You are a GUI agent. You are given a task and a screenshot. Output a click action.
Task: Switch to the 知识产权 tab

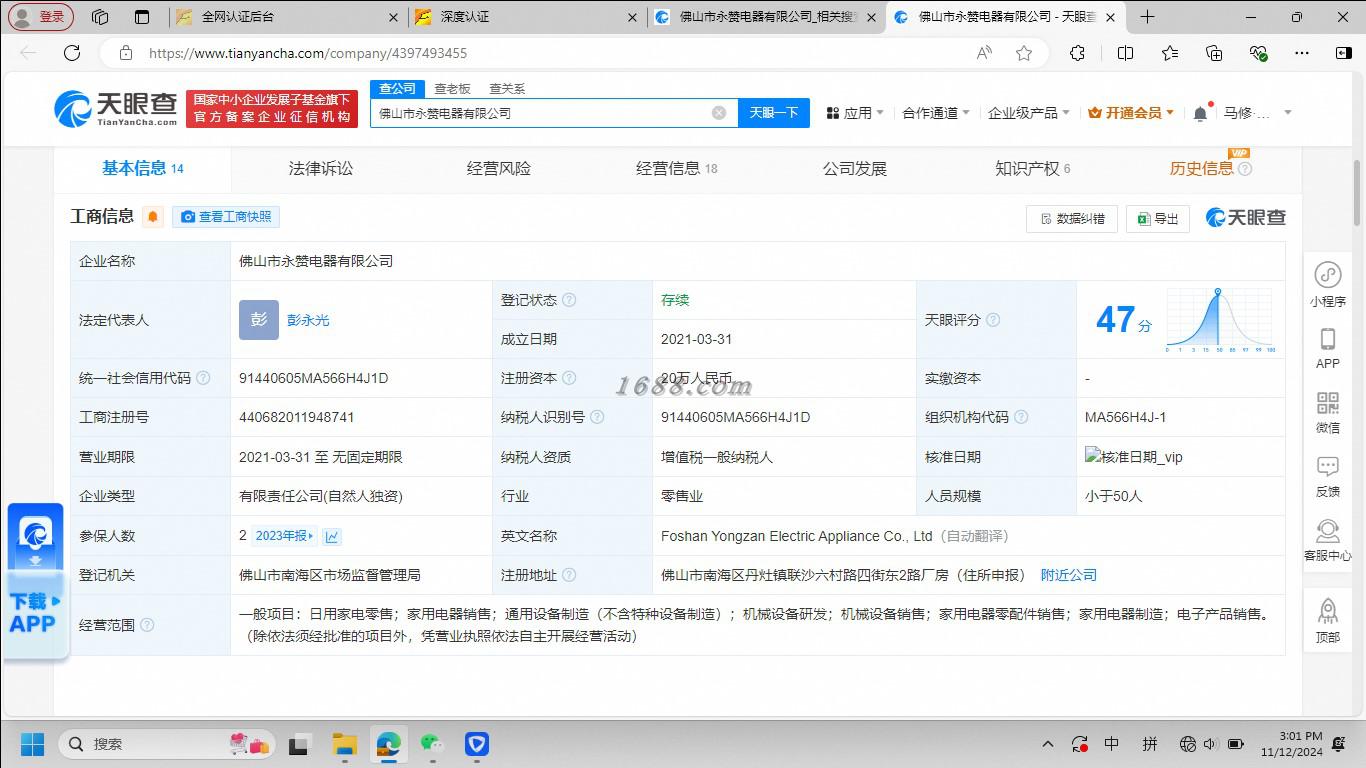point(1033,168)
